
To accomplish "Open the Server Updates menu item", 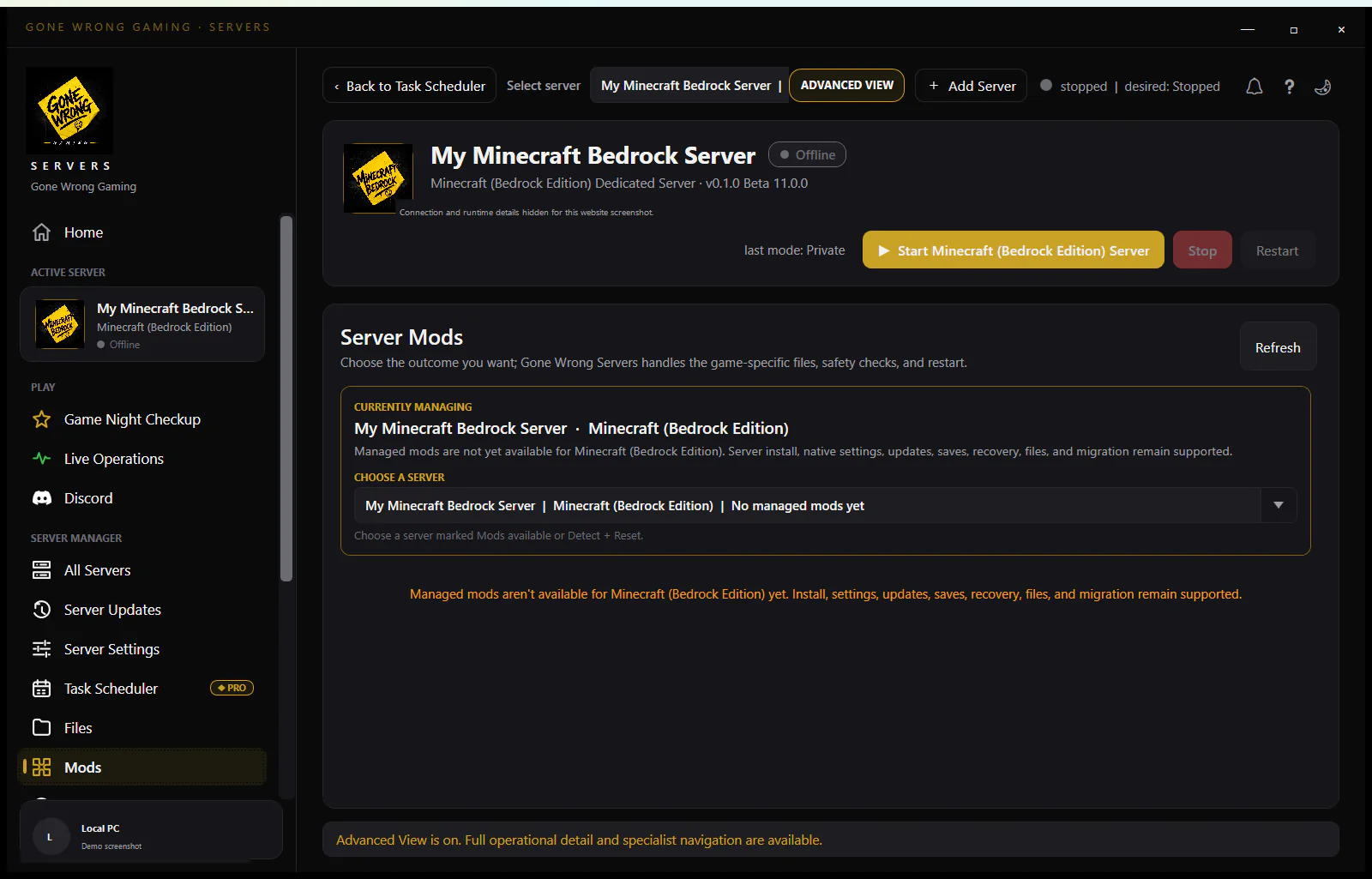I will (x=142, y=610).
